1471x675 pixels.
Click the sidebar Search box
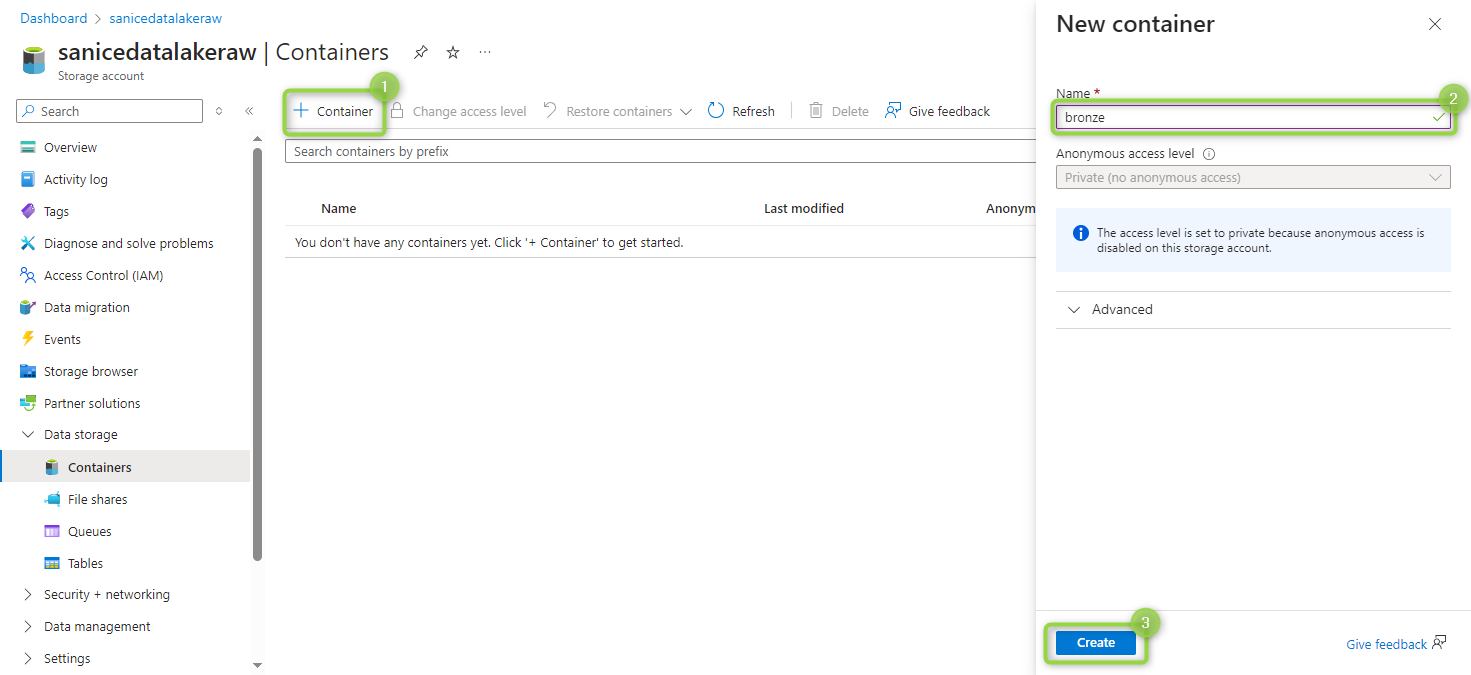coord(109,111)
